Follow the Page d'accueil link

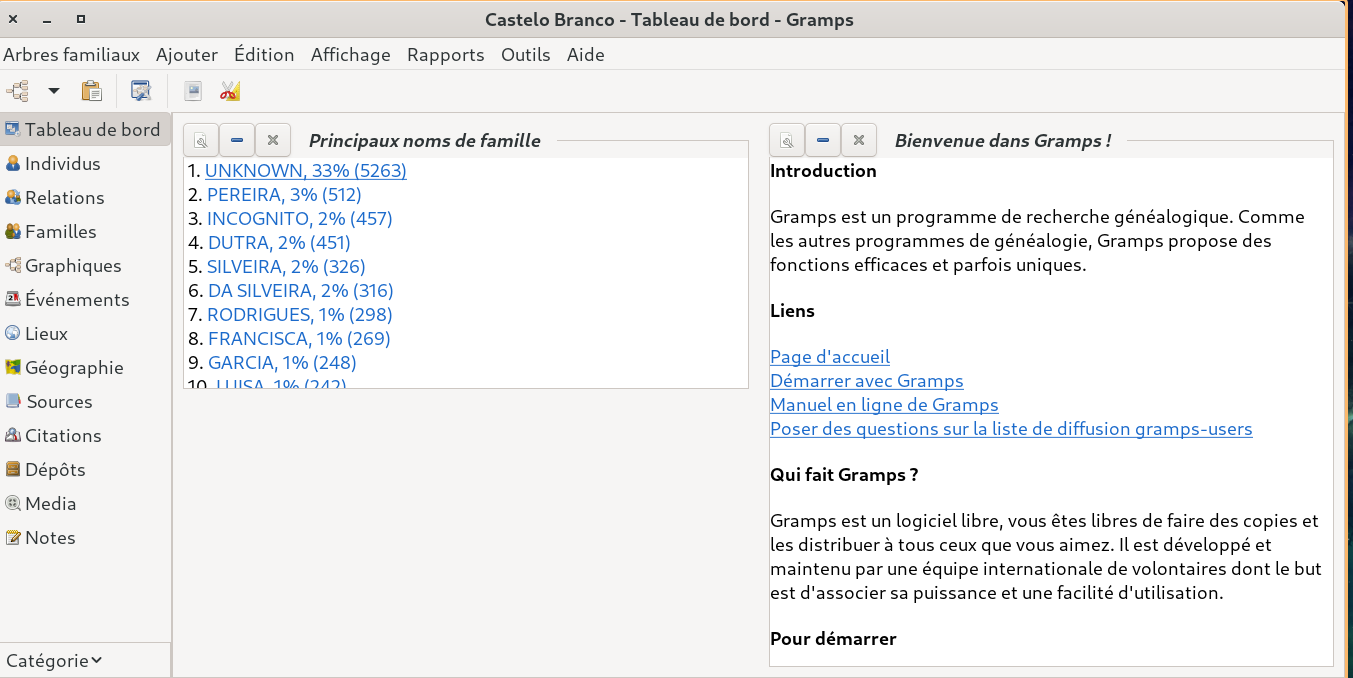point(830,357)
